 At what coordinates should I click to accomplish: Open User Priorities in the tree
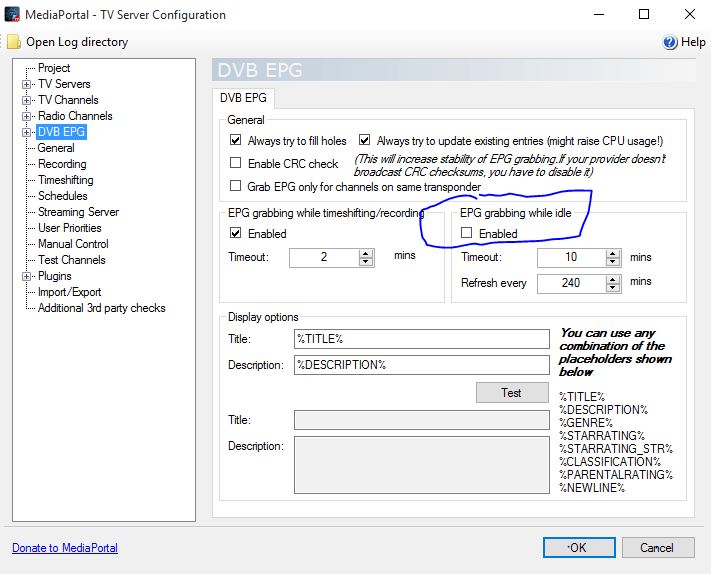click(70, 228)
